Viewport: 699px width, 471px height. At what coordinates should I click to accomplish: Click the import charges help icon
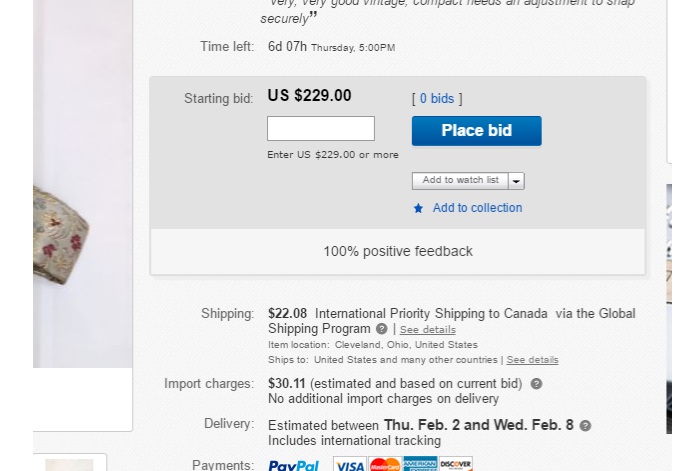coord(536,384)
